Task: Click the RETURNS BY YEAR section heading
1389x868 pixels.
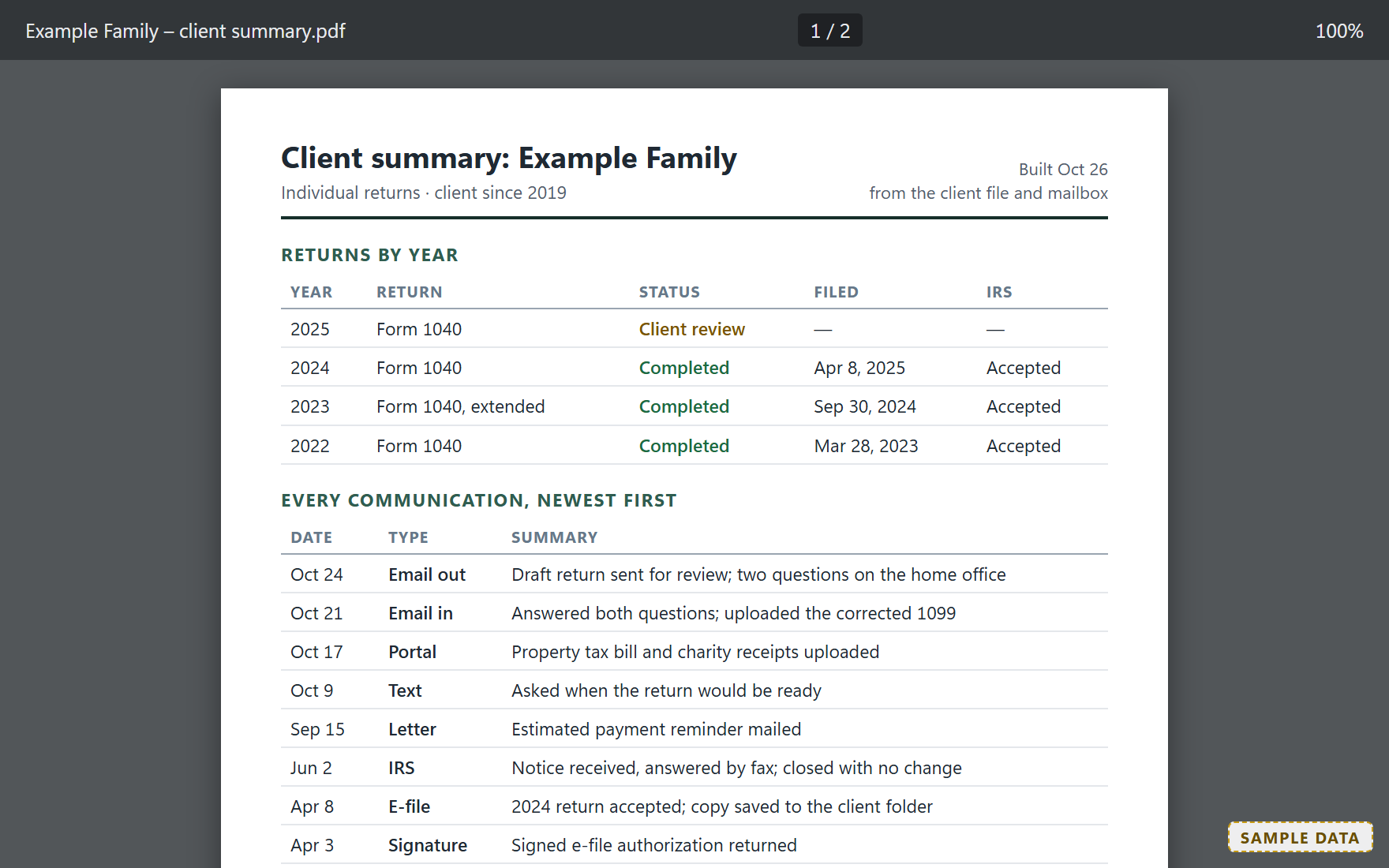Action: (x=369, y=255)
